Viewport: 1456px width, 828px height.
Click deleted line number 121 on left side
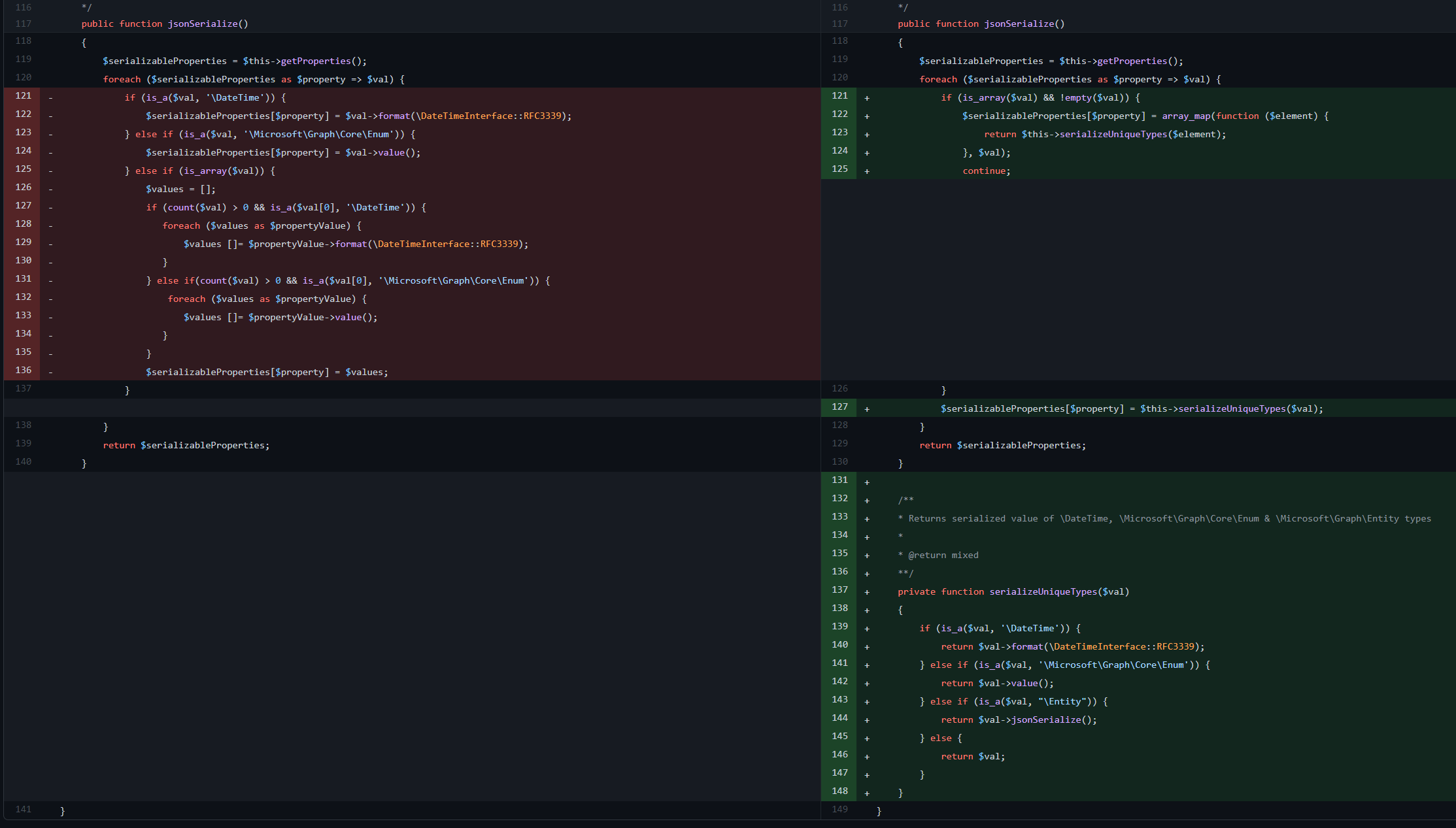tap(24, 96)
